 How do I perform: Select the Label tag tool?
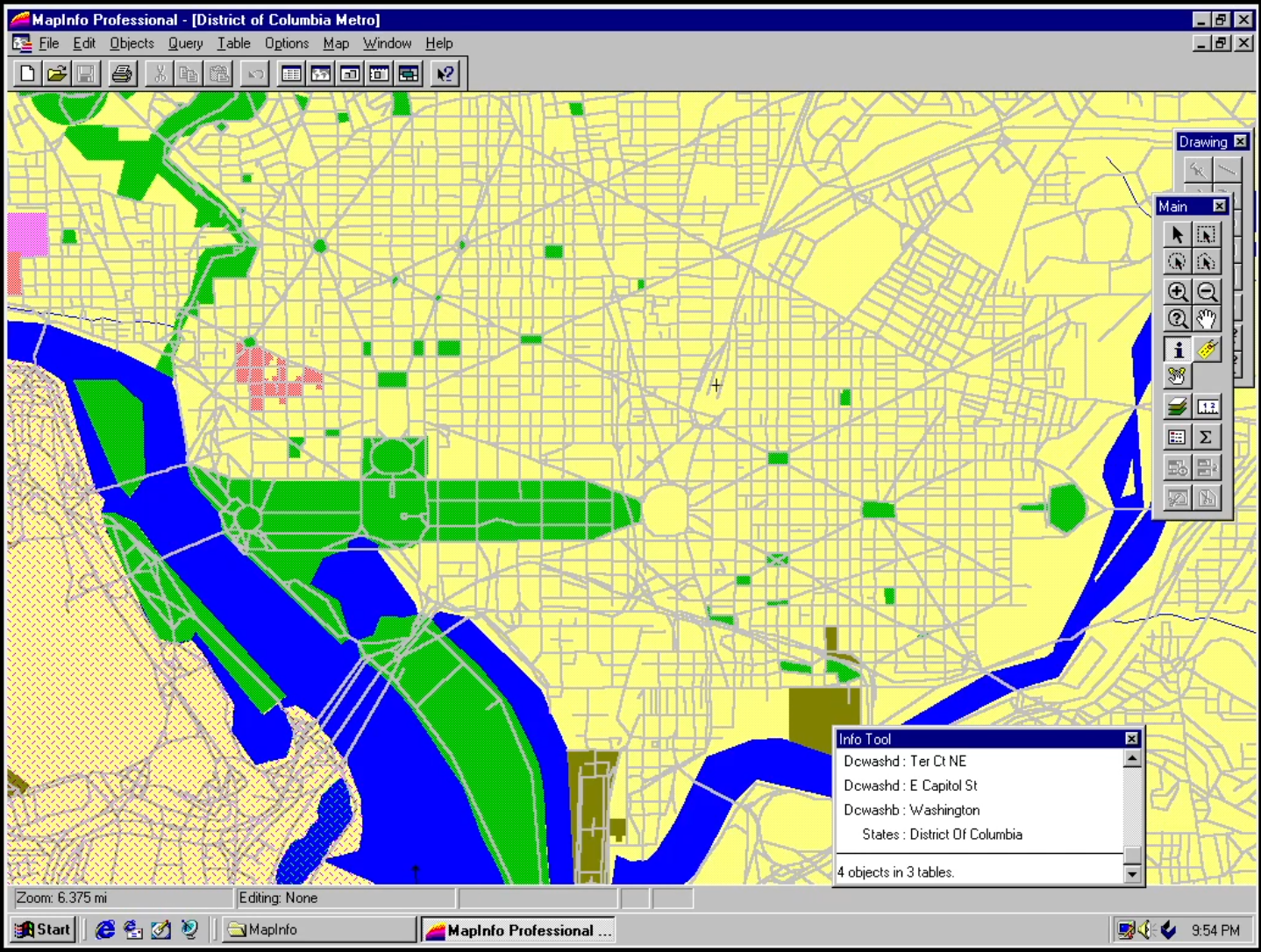[1207, 349]
